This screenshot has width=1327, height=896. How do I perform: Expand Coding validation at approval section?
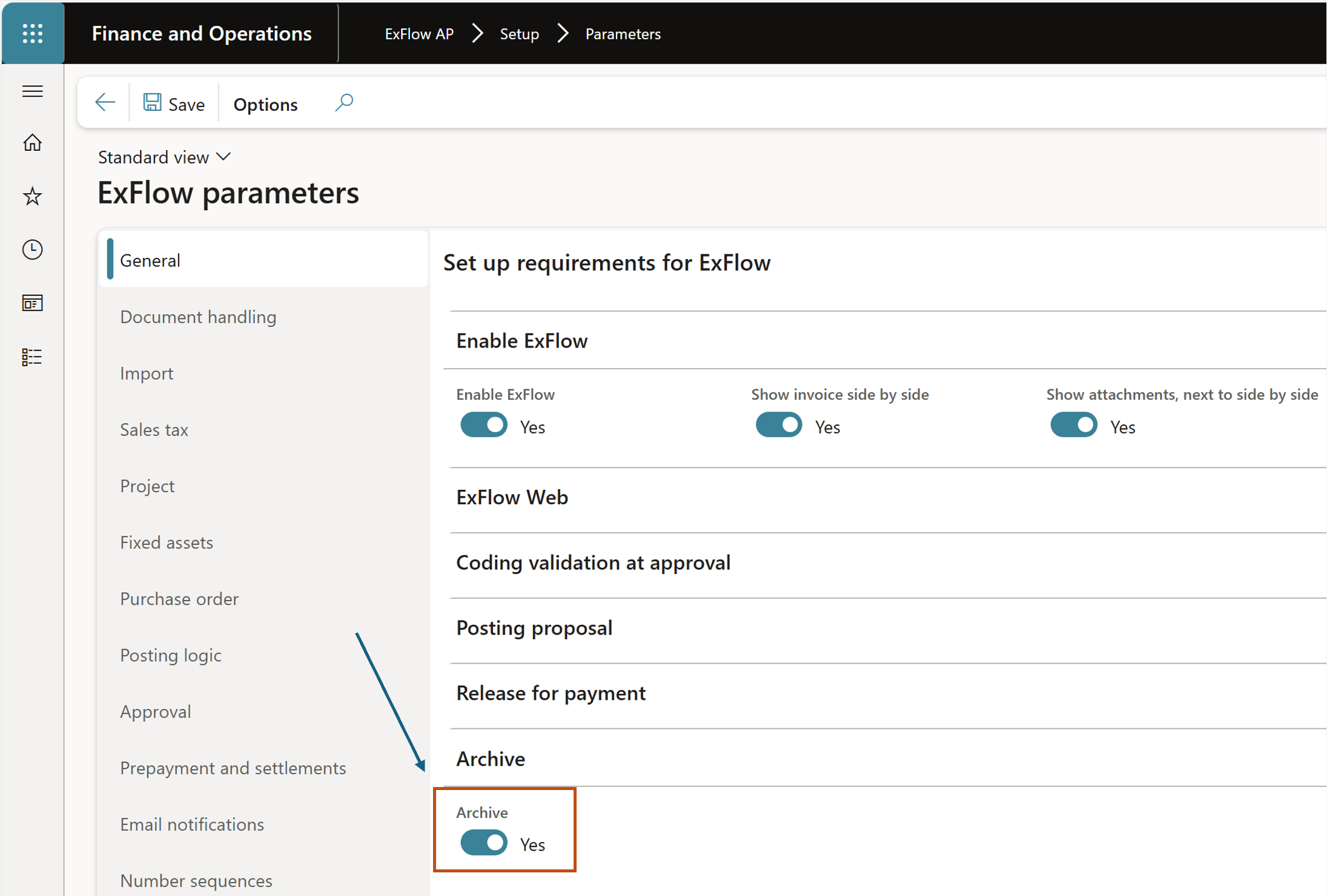[x=885, y=562]
